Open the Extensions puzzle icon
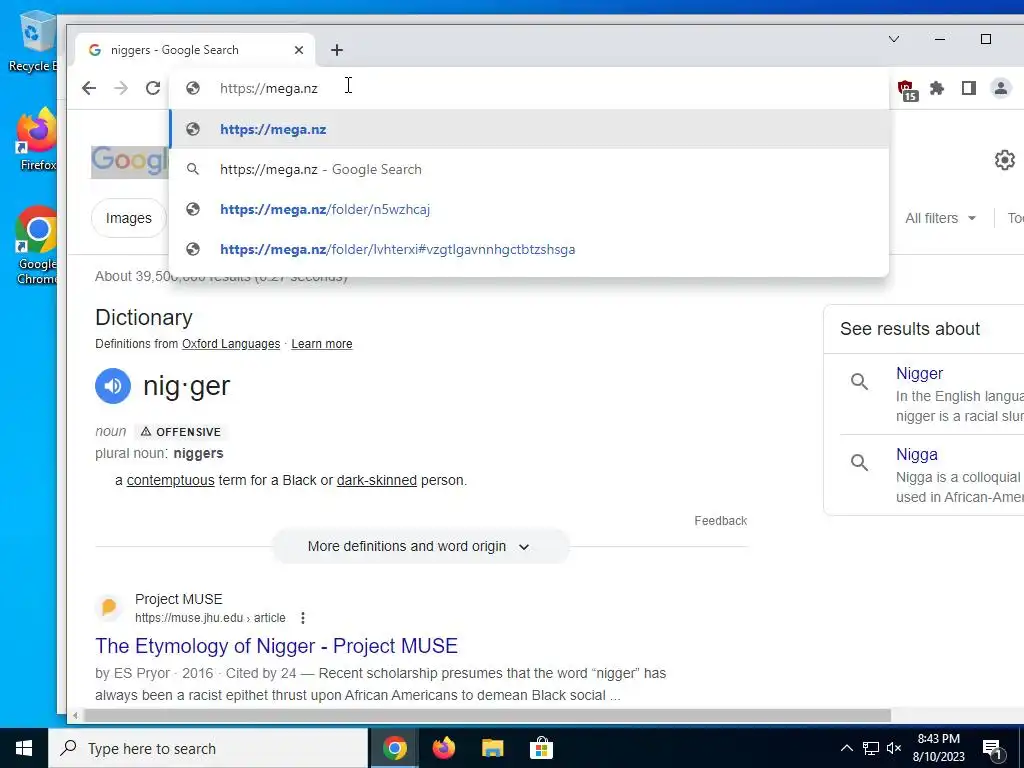Screen dimensions: 1024x768 click(x=937, y=88)
